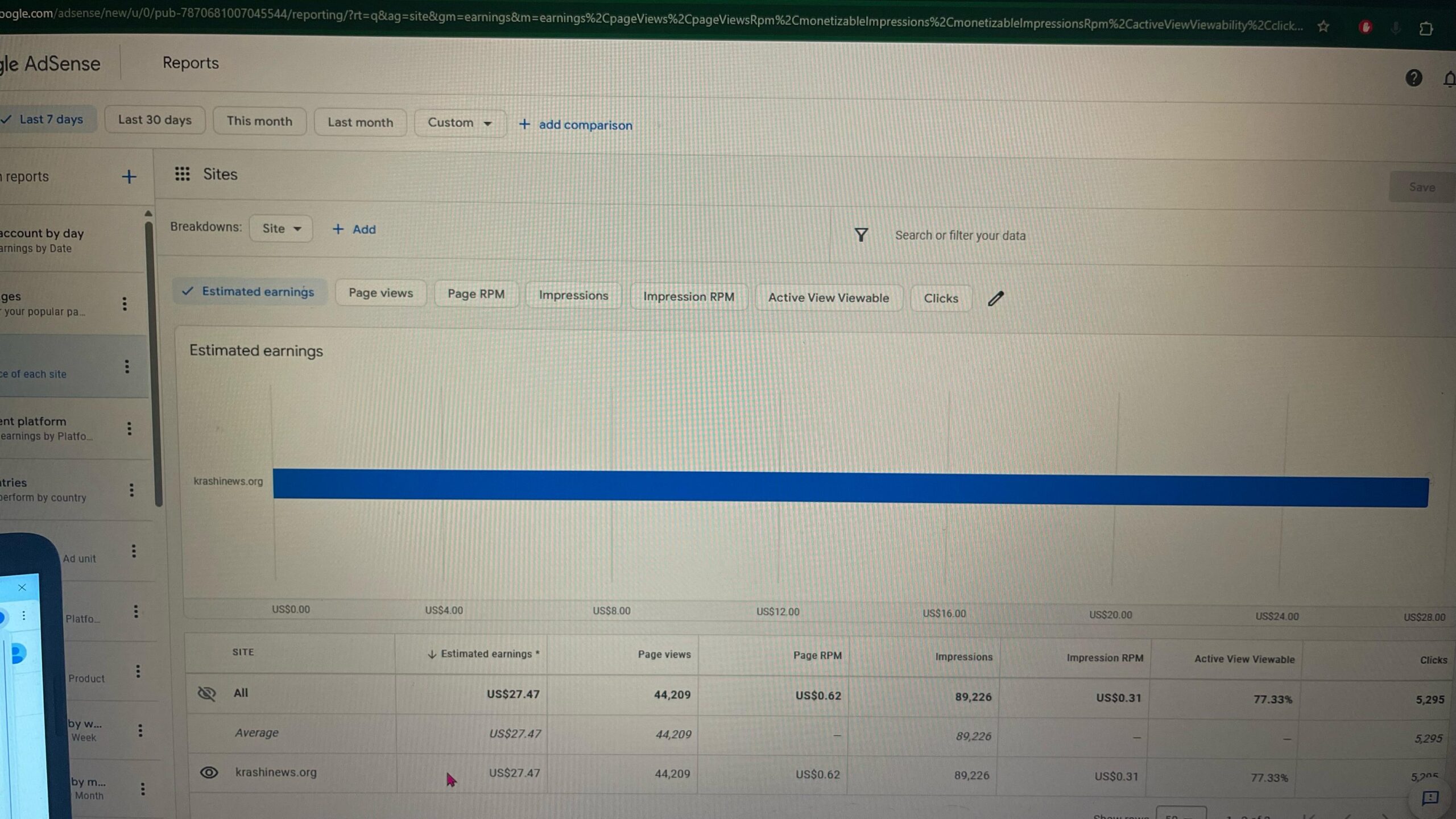
Task: Click the red extension icon in browser toolbar
Action: (1366, 27)
